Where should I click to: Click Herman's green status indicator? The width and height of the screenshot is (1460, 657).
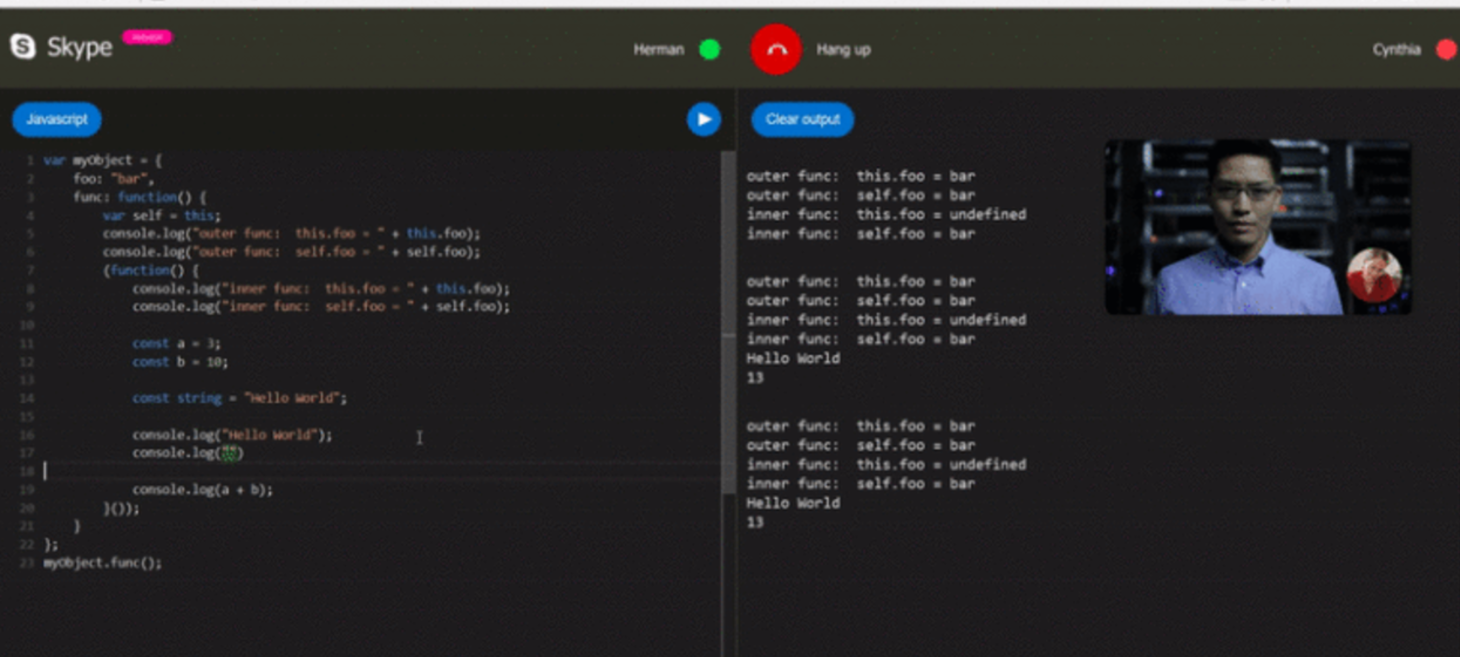[709, 49]
